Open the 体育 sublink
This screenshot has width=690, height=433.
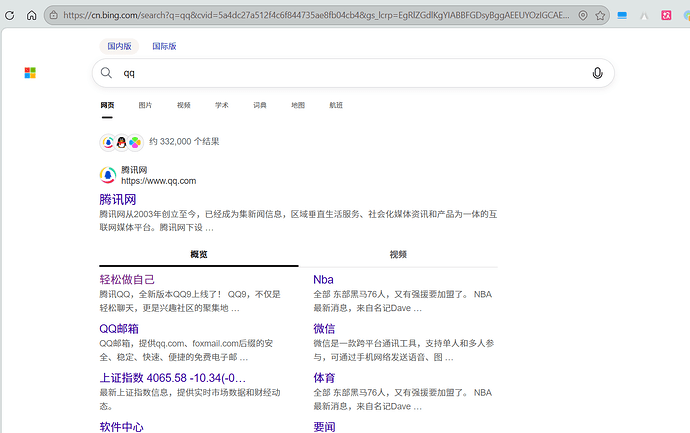pos(324,378)
